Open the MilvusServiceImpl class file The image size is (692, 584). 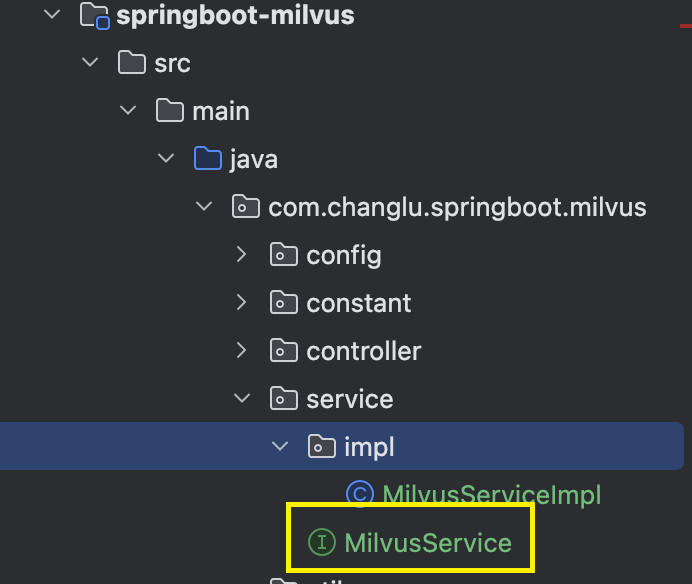[491, 494]
